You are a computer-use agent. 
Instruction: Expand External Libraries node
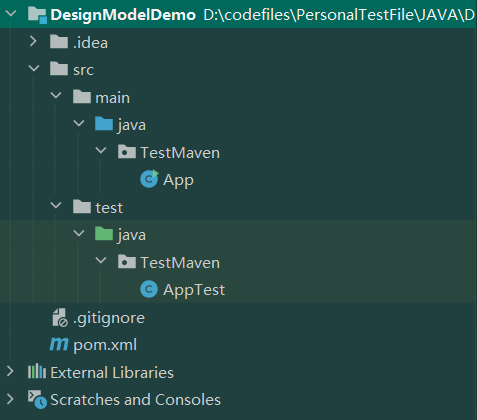pyautogui.click(x=10, y=371)
